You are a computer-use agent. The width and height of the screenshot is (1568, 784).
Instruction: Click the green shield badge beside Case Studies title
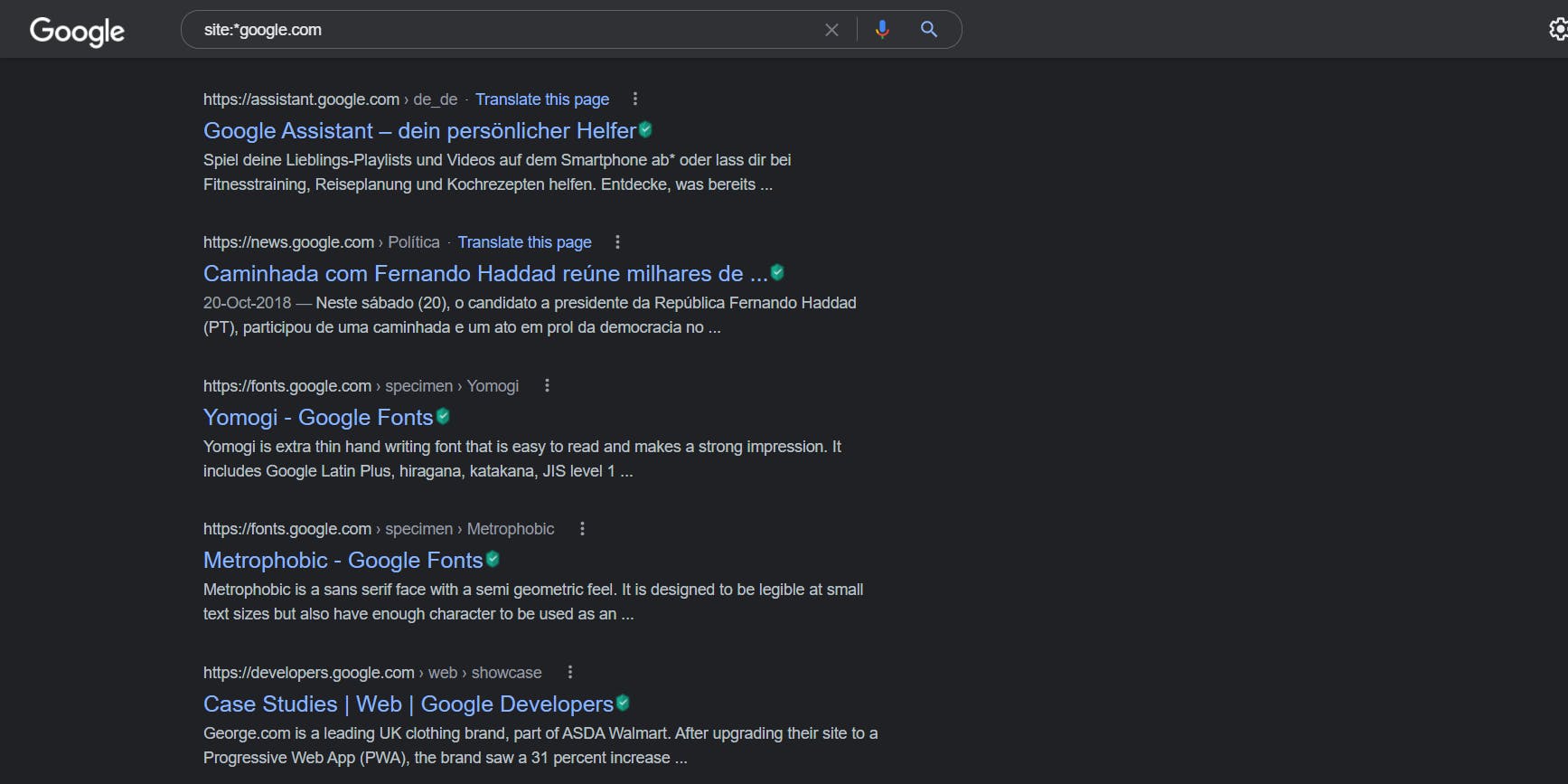click(x=623, y=703)
